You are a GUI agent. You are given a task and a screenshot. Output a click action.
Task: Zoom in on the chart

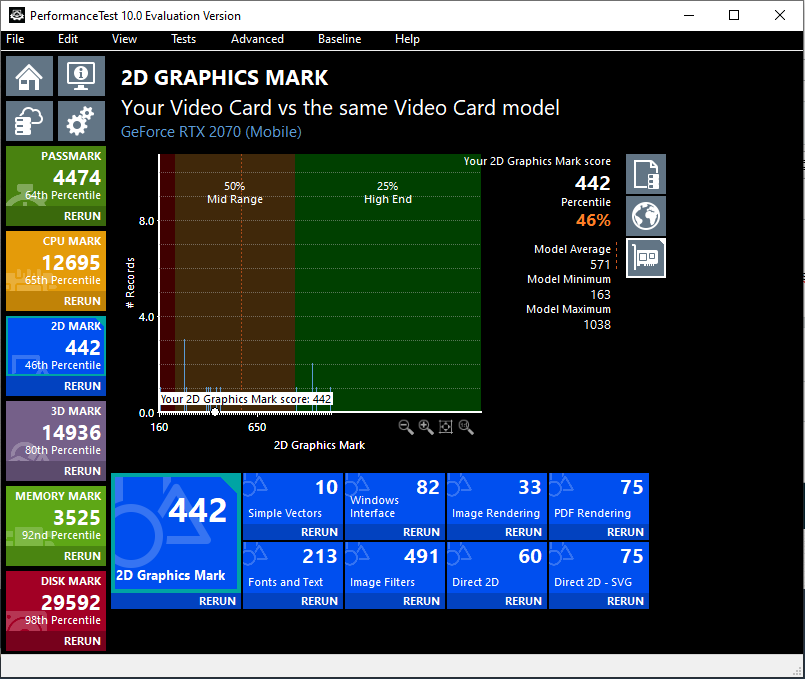coord(426,427)
